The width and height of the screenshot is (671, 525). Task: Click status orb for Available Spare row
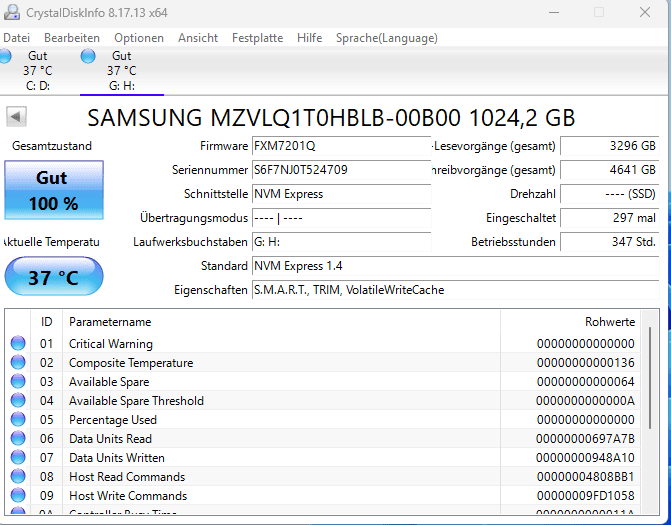point(18,381)
